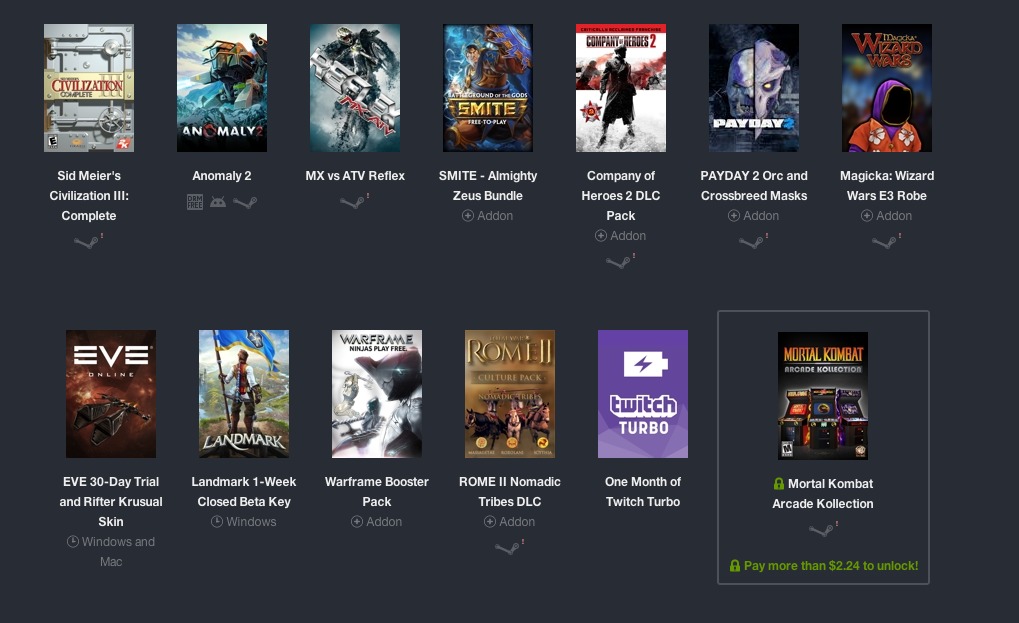The image size is (1019, 623).
Task: View the Mortal Kombat Arcade Kollection cover
Action: pyautogui.click(x=823, y=396)
